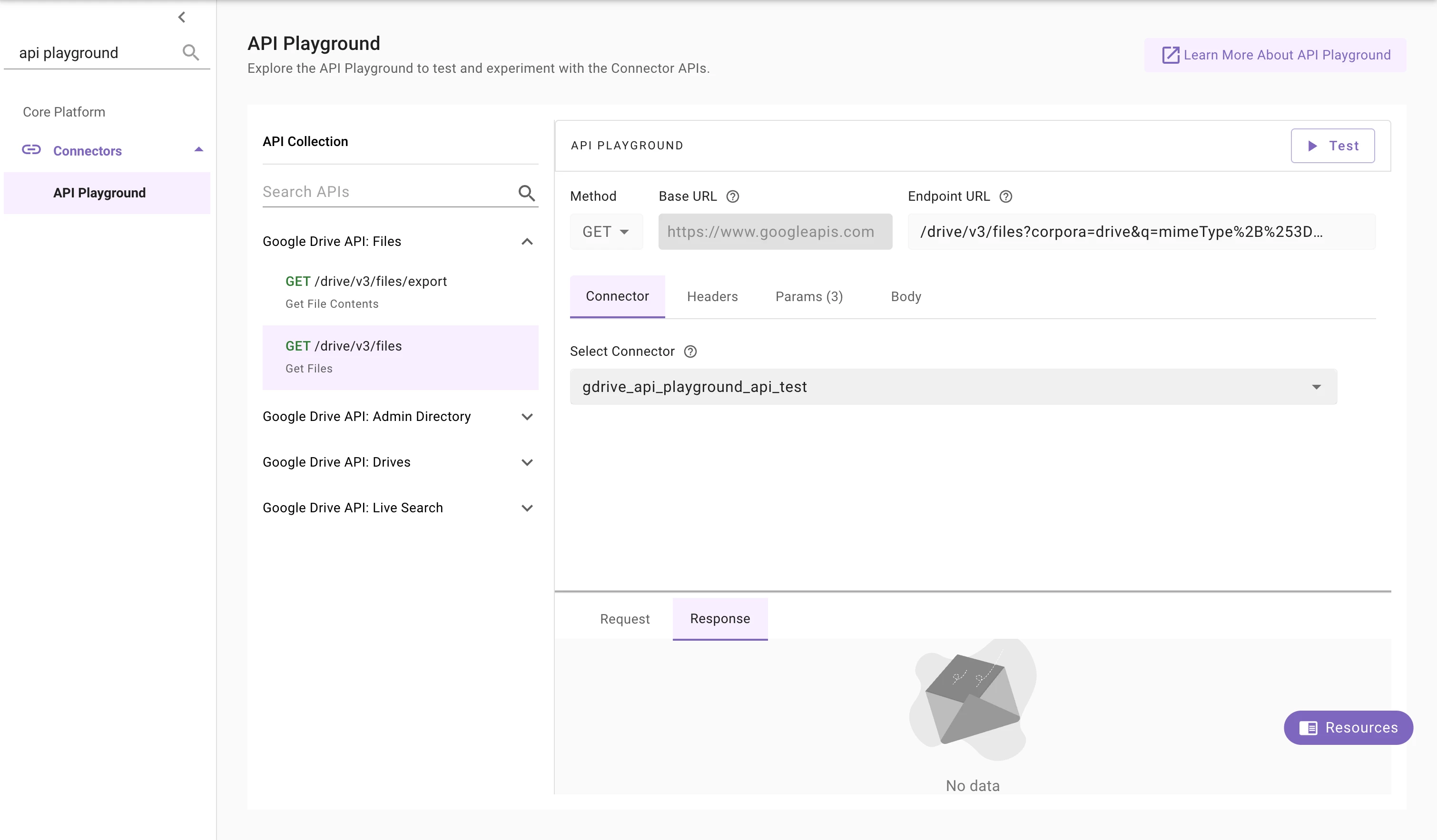
Task: Click the Base URL help icon
Action: coord(732,196)
